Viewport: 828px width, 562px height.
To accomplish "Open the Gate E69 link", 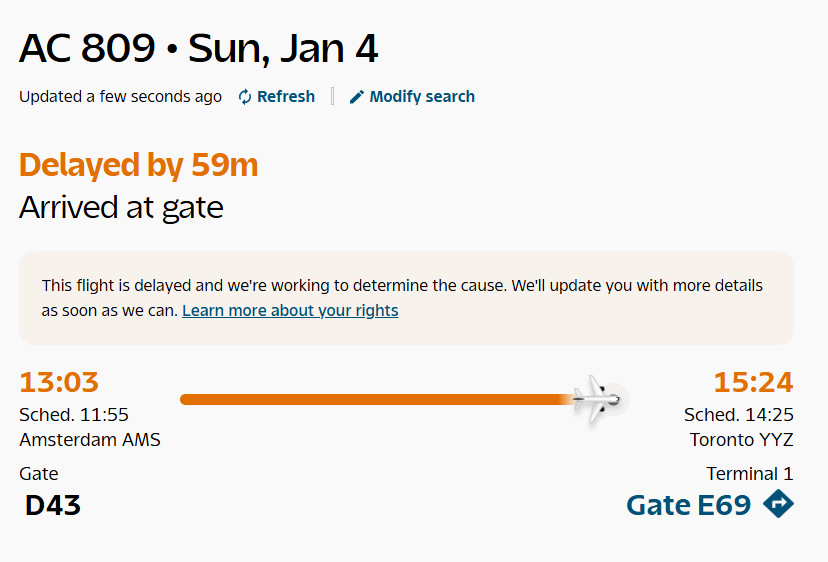I will coord(688,505).
